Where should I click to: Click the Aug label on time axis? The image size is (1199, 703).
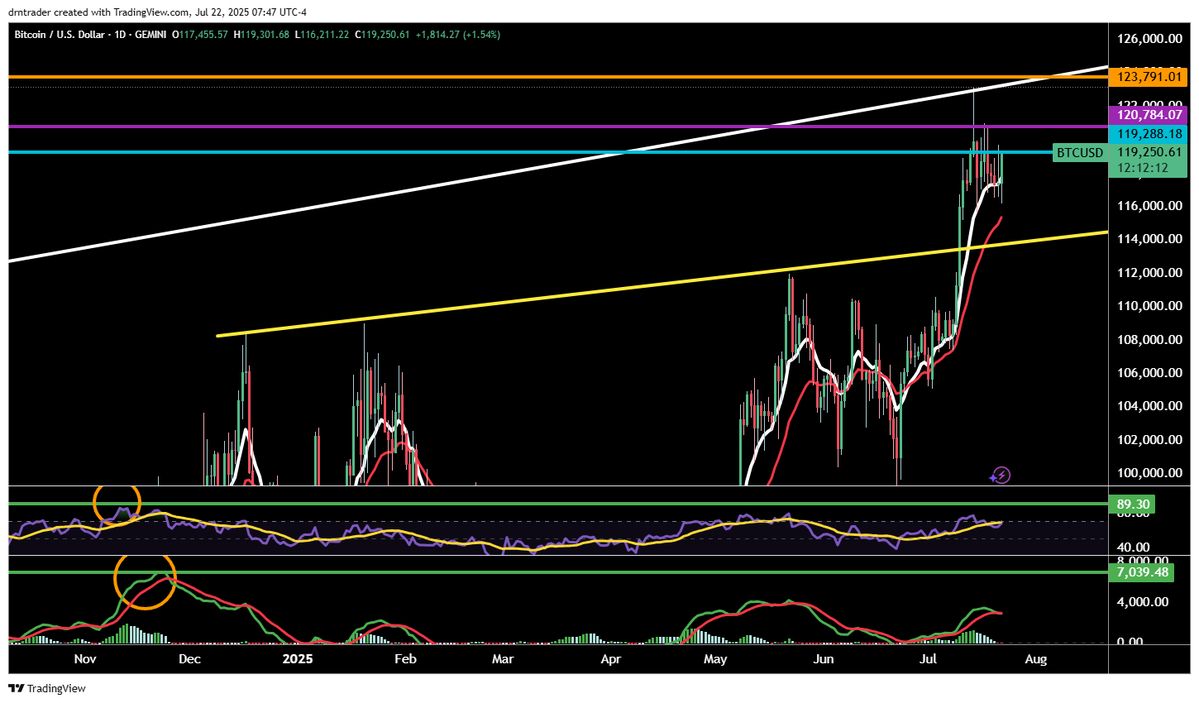click(1035, 659)
